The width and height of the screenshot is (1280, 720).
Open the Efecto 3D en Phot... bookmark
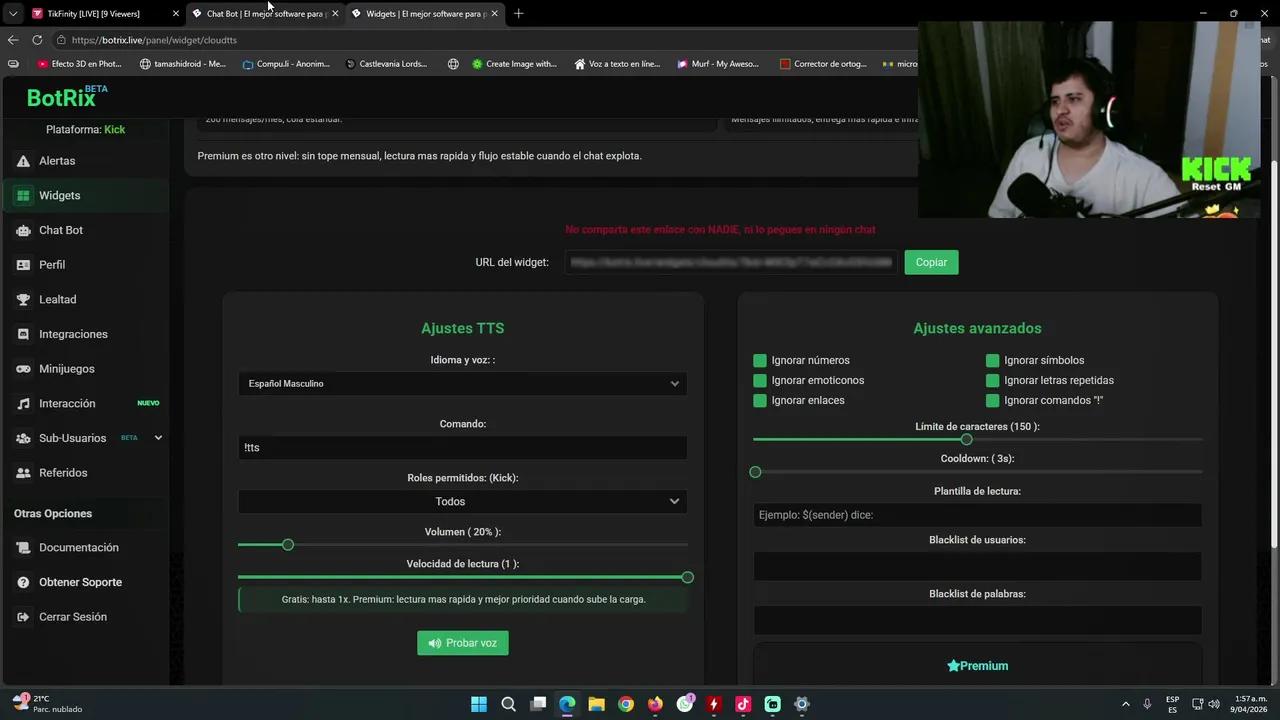click(x=79, y=64)
